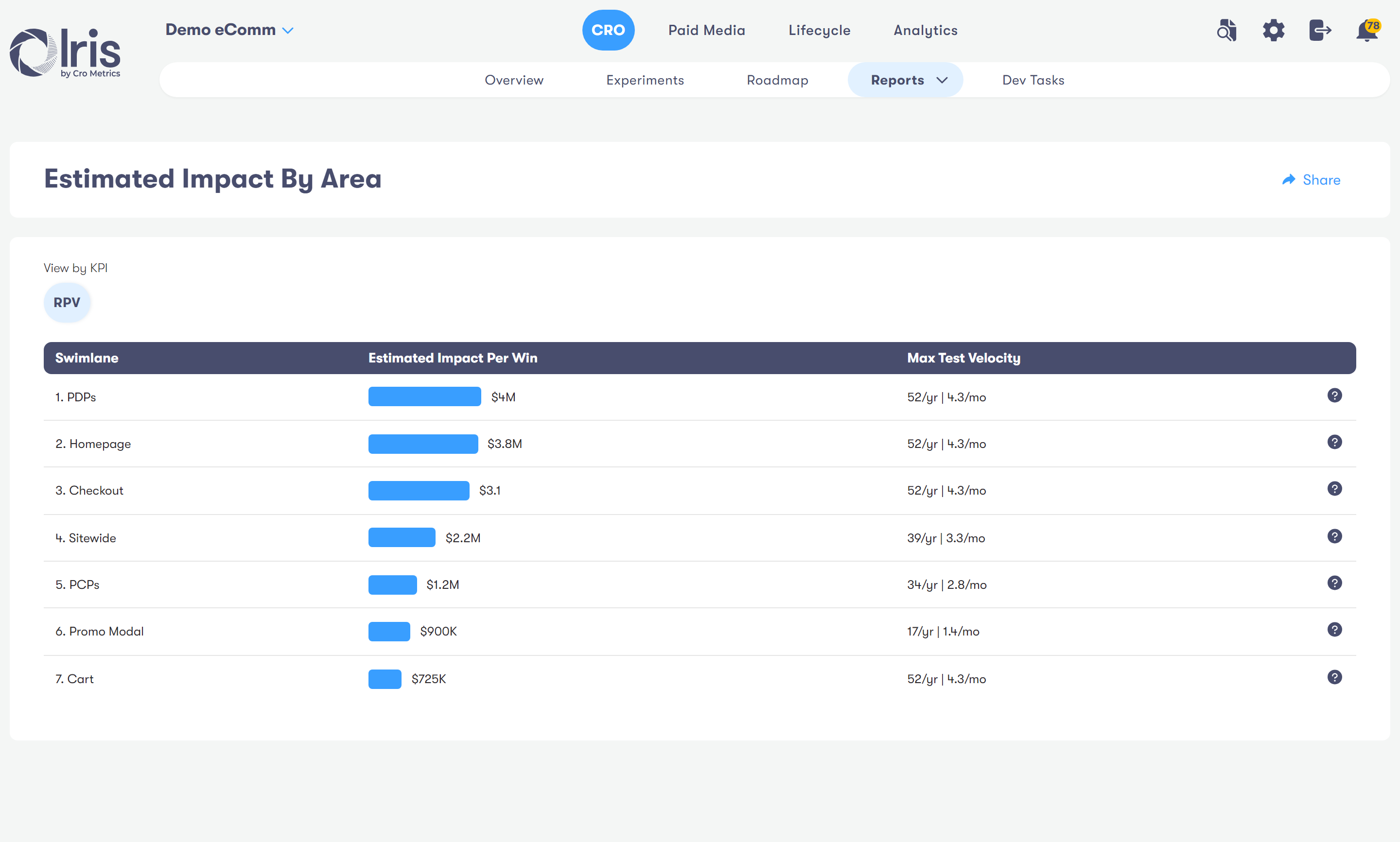Screen dimensions: 1400x842
Task: Open the Dev Tasks page
Action: (1033, 80)
